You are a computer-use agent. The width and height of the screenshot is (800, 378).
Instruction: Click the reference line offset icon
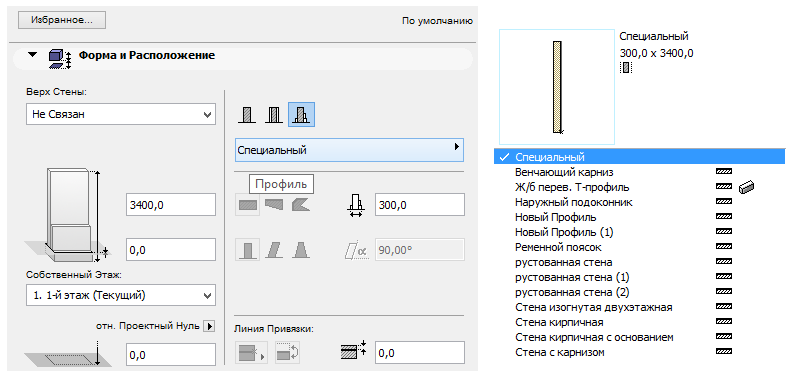click(x=354, y=350)
